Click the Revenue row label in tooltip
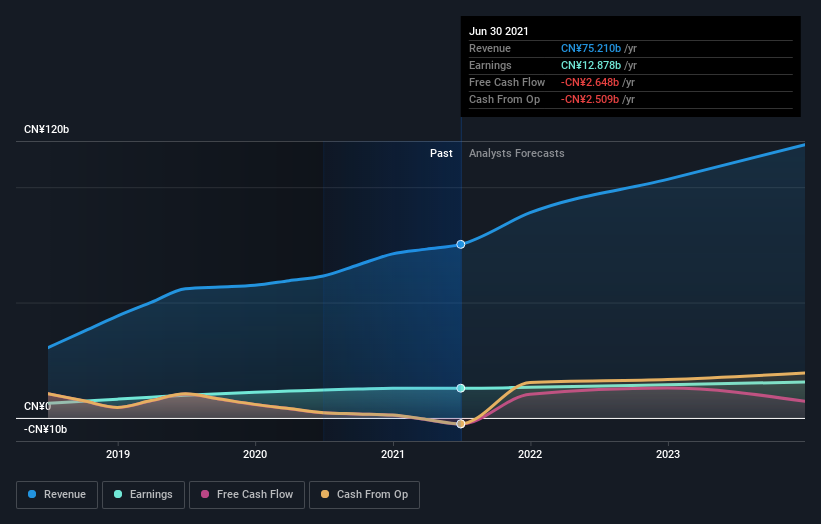The image size is (821, 524). pyautogui.click(x=490, y=48)
